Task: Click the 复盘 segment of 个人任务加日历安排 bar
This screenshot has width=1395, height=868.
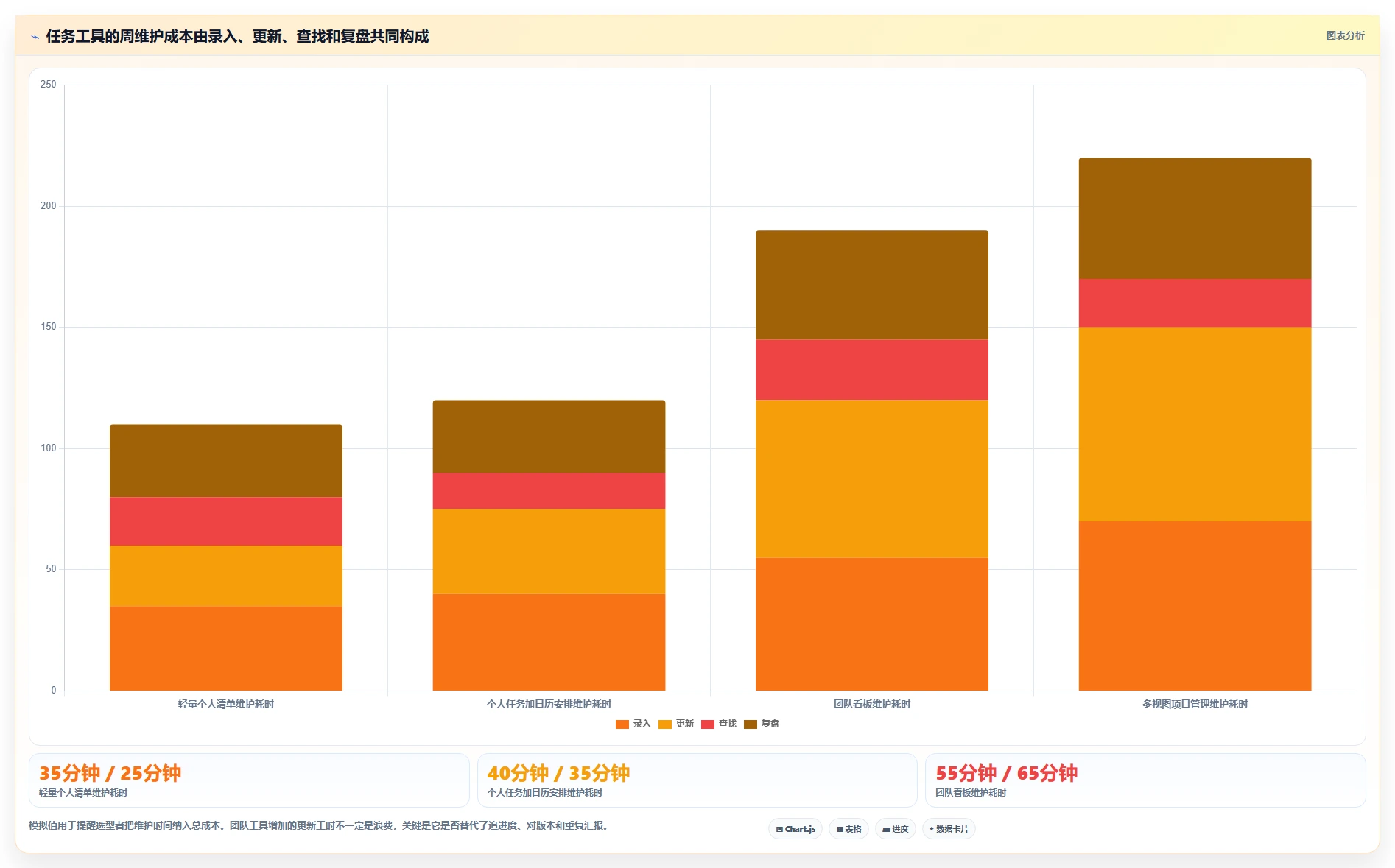Action: pos(549,437)
